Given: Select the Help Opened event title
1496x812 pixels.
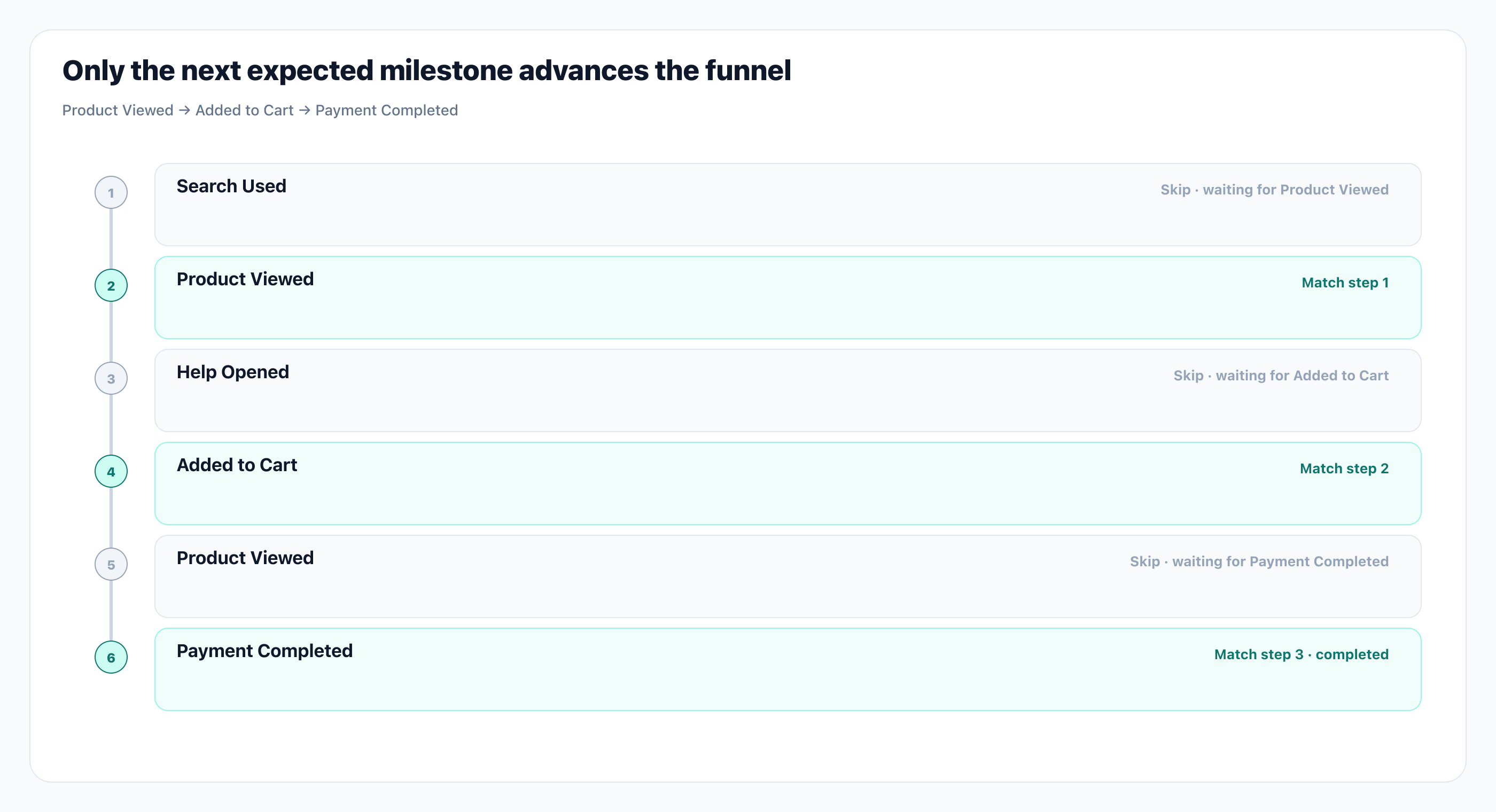Looking at the screenshot, I should [x=232, y=372].
